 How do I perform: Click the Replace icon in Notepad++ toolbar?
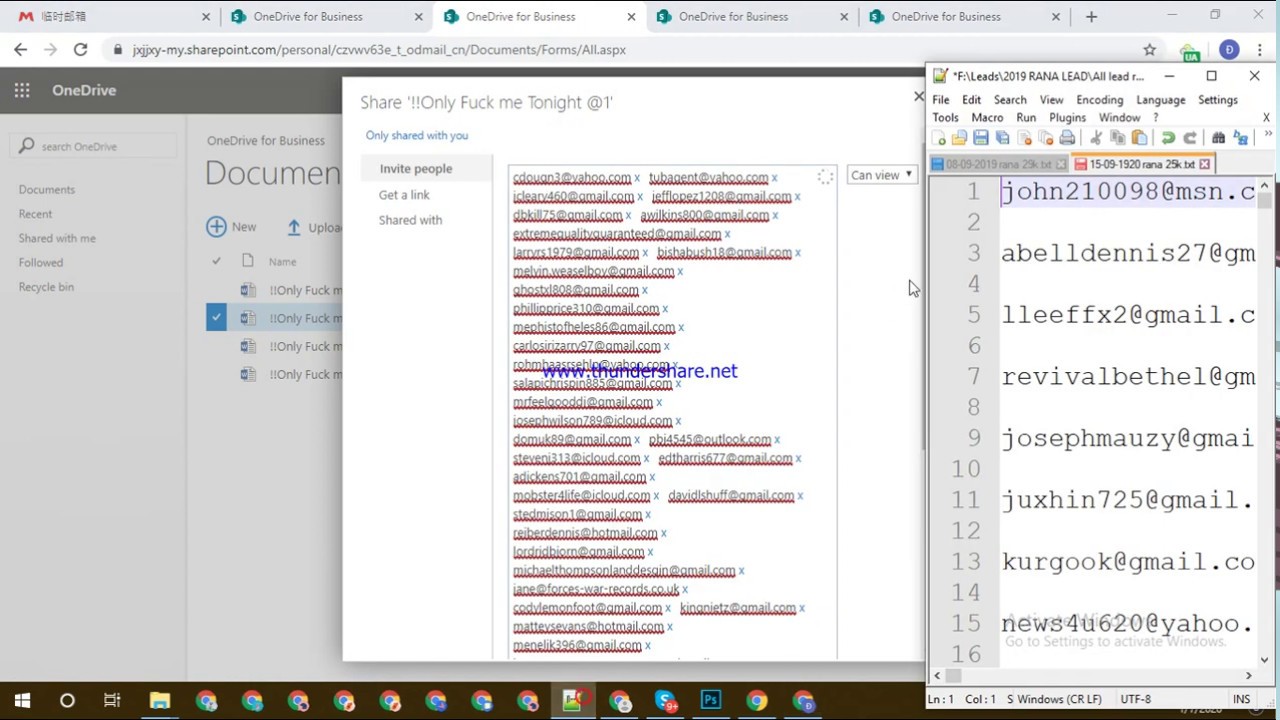1241,138
